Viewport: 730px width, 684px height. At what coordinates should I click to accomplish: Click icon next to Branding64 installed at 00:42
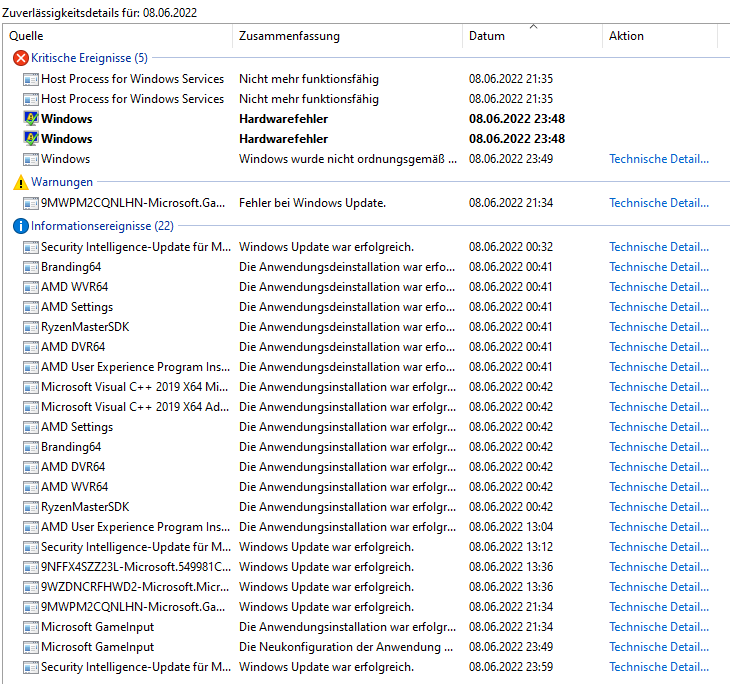coord(31,447)
